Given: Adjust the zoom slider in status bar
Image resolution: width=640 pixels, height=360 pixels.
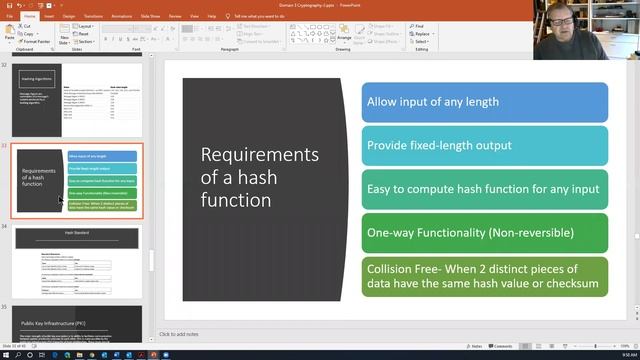Looking at the screenshot, I should coord(595,346).
